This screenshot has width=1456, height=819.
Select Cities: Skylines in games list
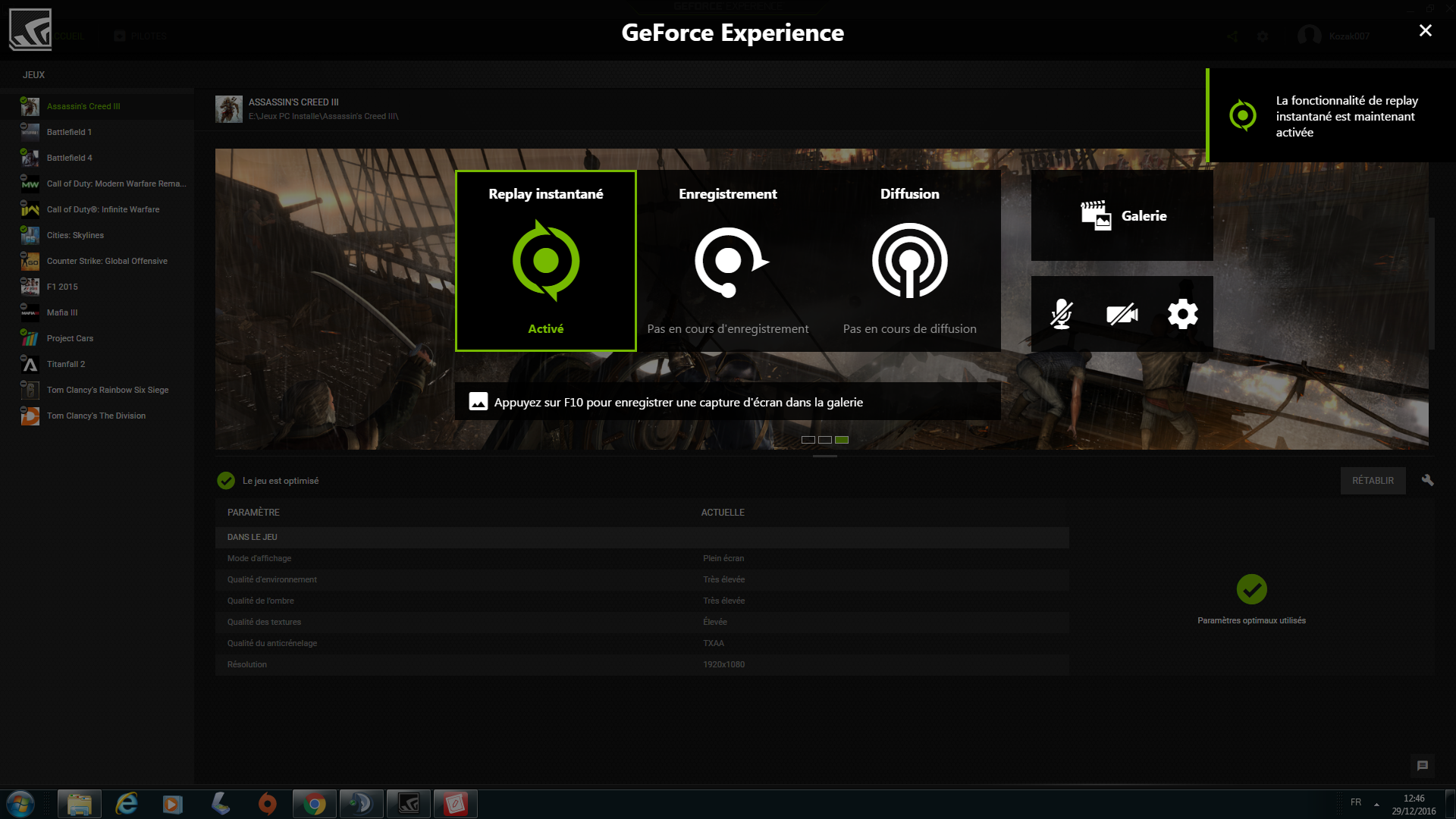click(x=75, y=235)
